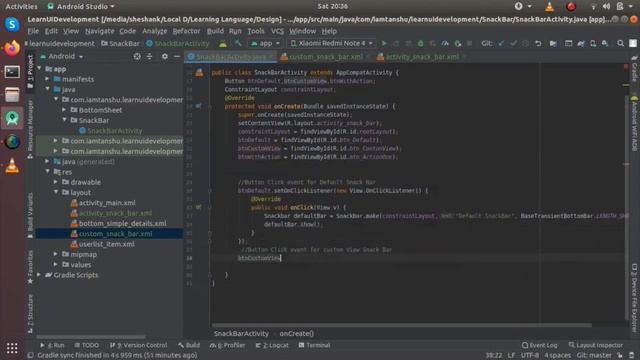Viewport: 640px width, 360px height.
Task: Click onCreate() in the bottom breadcrumb
Action: tap(296, 333)
